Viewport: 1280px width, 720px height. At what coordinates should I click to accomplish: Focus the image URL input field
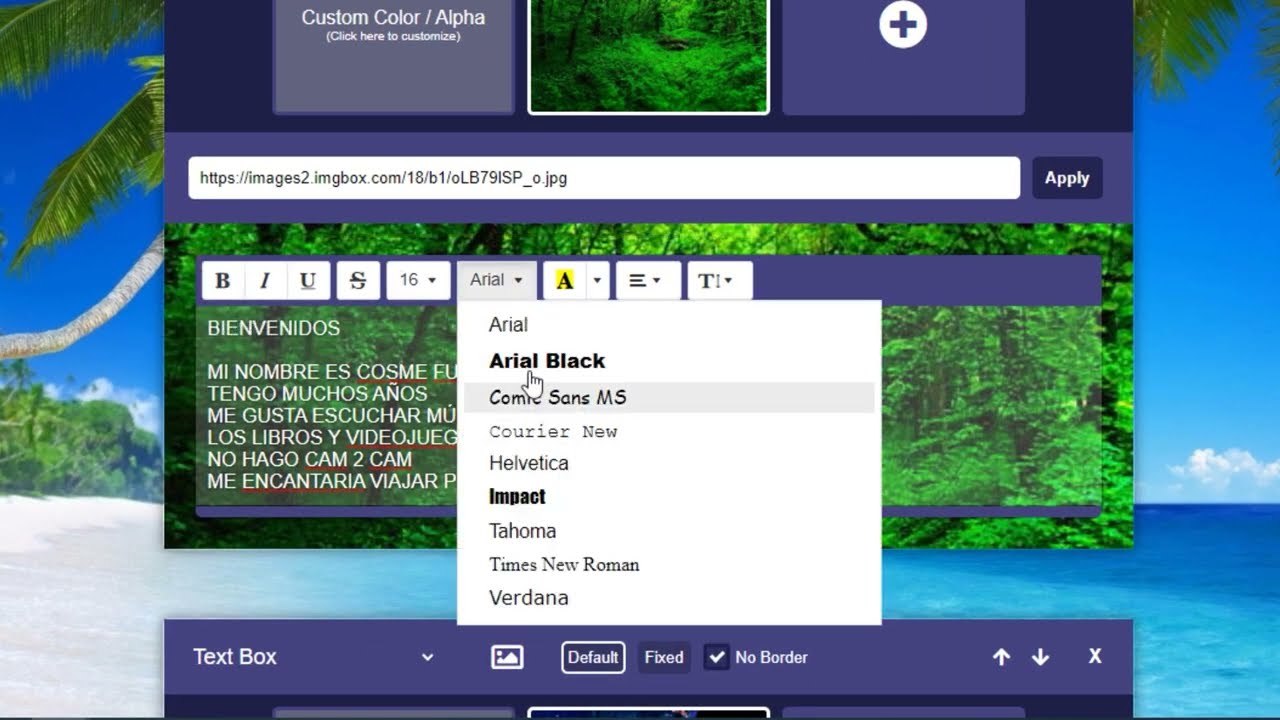pyautogui.click(x=604, y=178)
